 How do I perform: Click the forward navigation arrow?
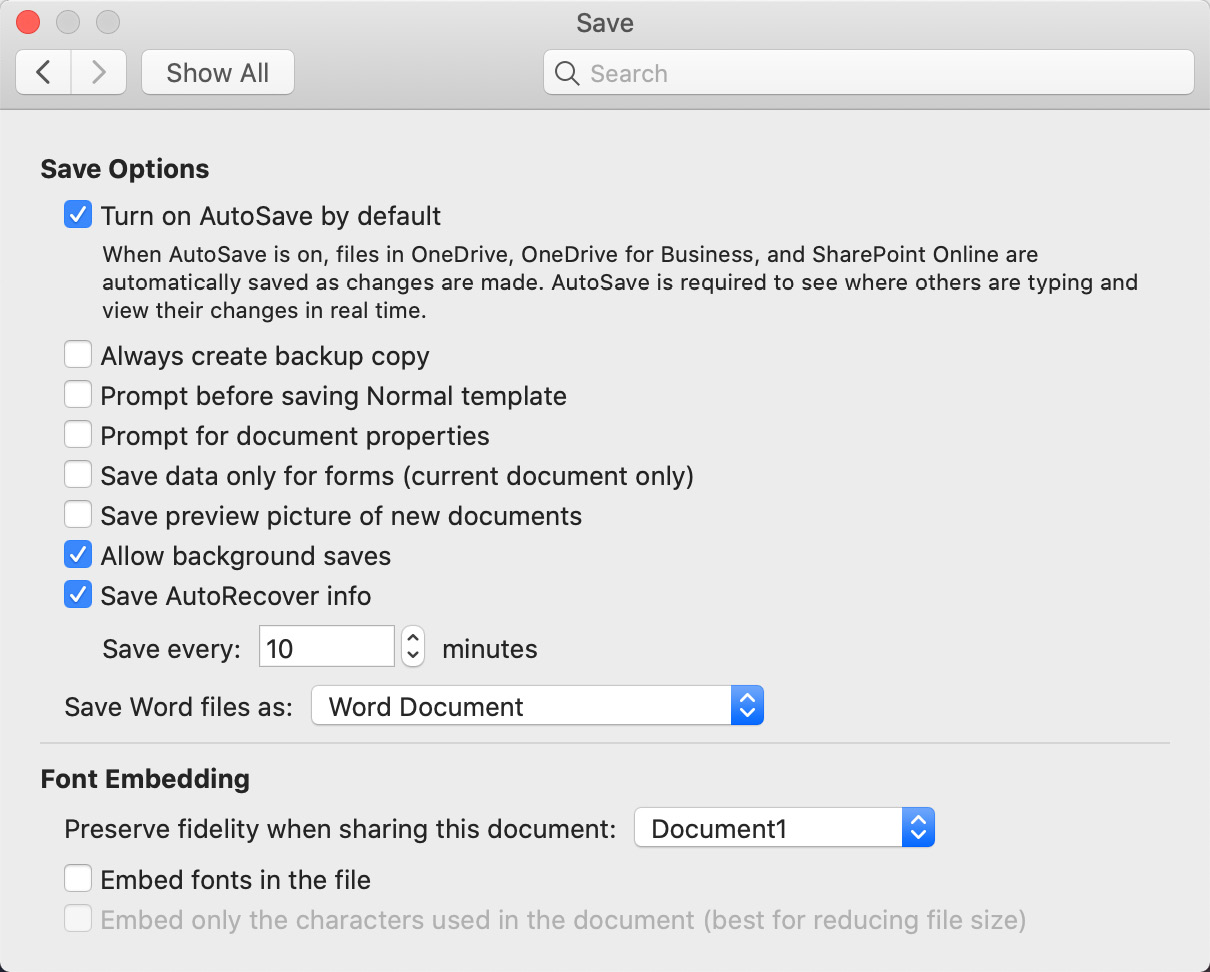pos(98,72)
